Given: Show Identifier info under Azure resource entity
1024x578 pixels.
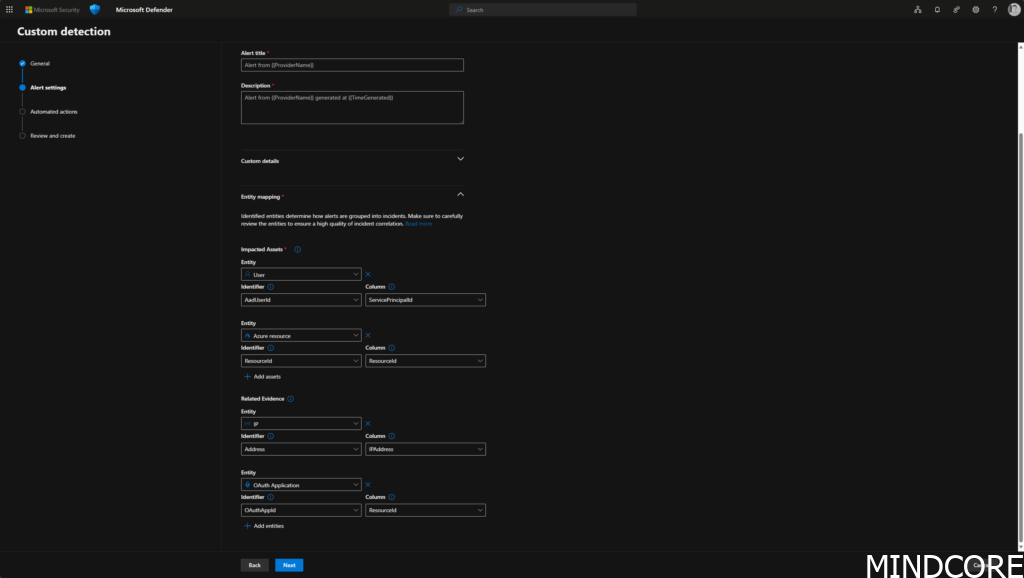Looking at the screenshot, I should [270, 348].
